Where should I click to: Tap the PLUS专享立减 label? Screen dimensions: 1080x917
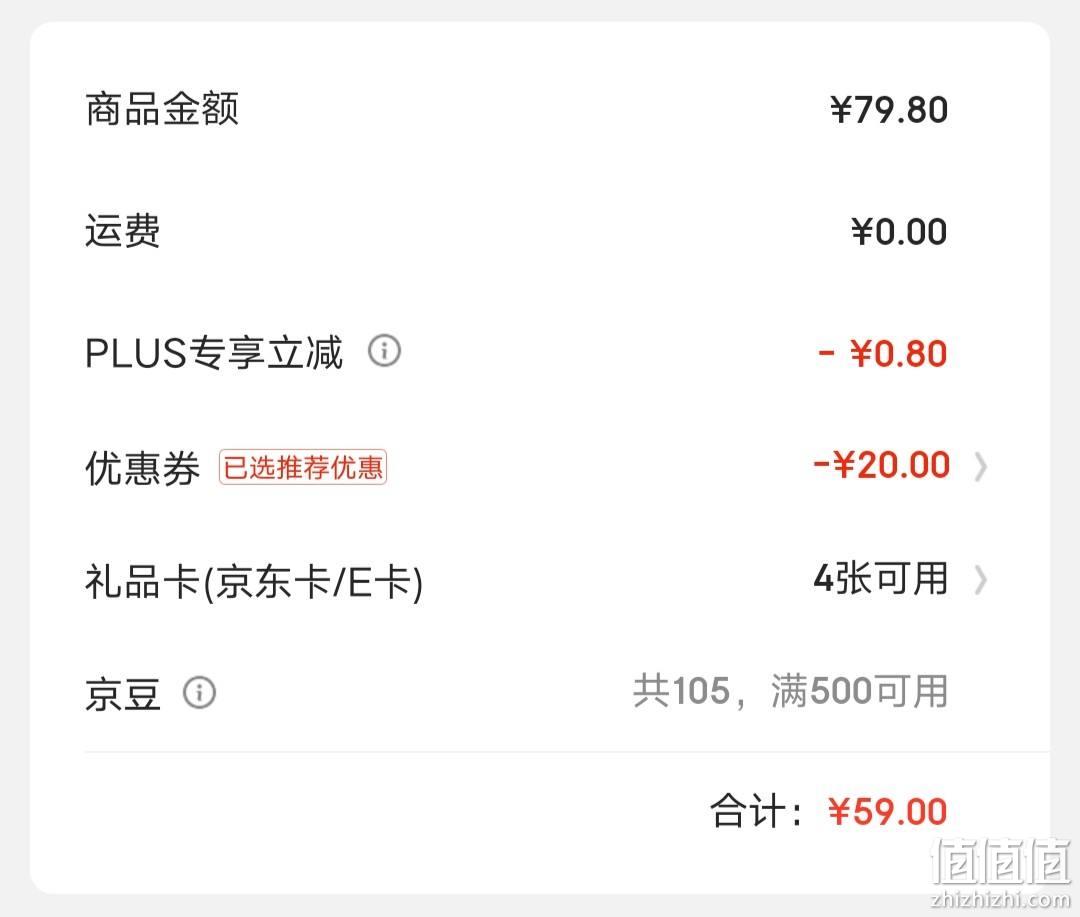coord(214,352)
